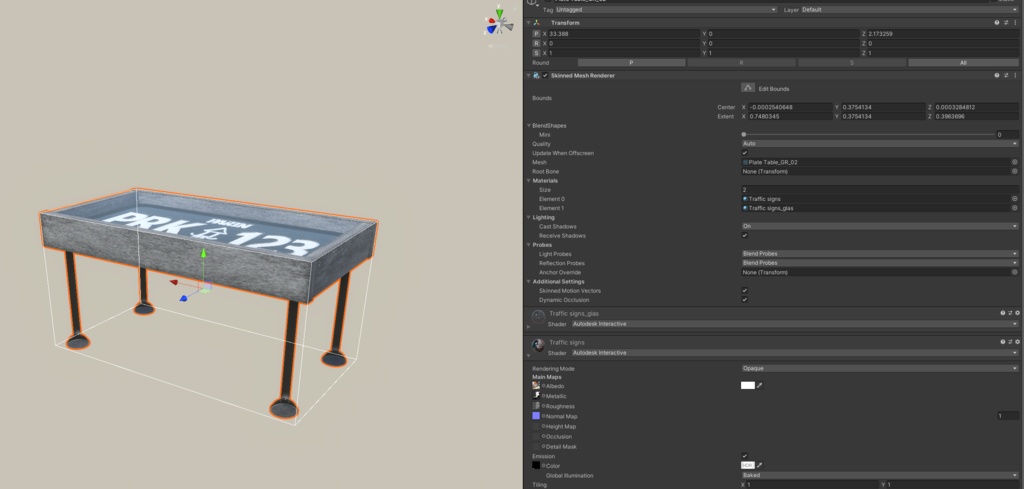This screenshot has width=1024, height=489.
Task: Select the Albedo texture thumbnail
Action: pos(536,386)
